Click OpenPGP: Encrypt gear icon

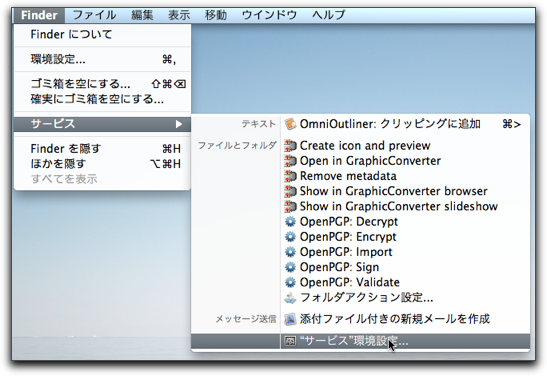pos(290,237)
